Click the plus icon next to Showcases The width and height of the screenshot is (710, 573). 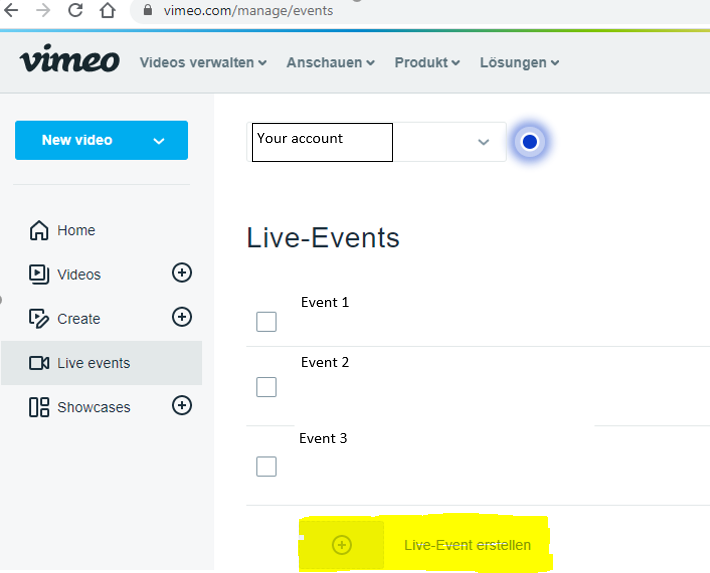[x=182, y=405]
